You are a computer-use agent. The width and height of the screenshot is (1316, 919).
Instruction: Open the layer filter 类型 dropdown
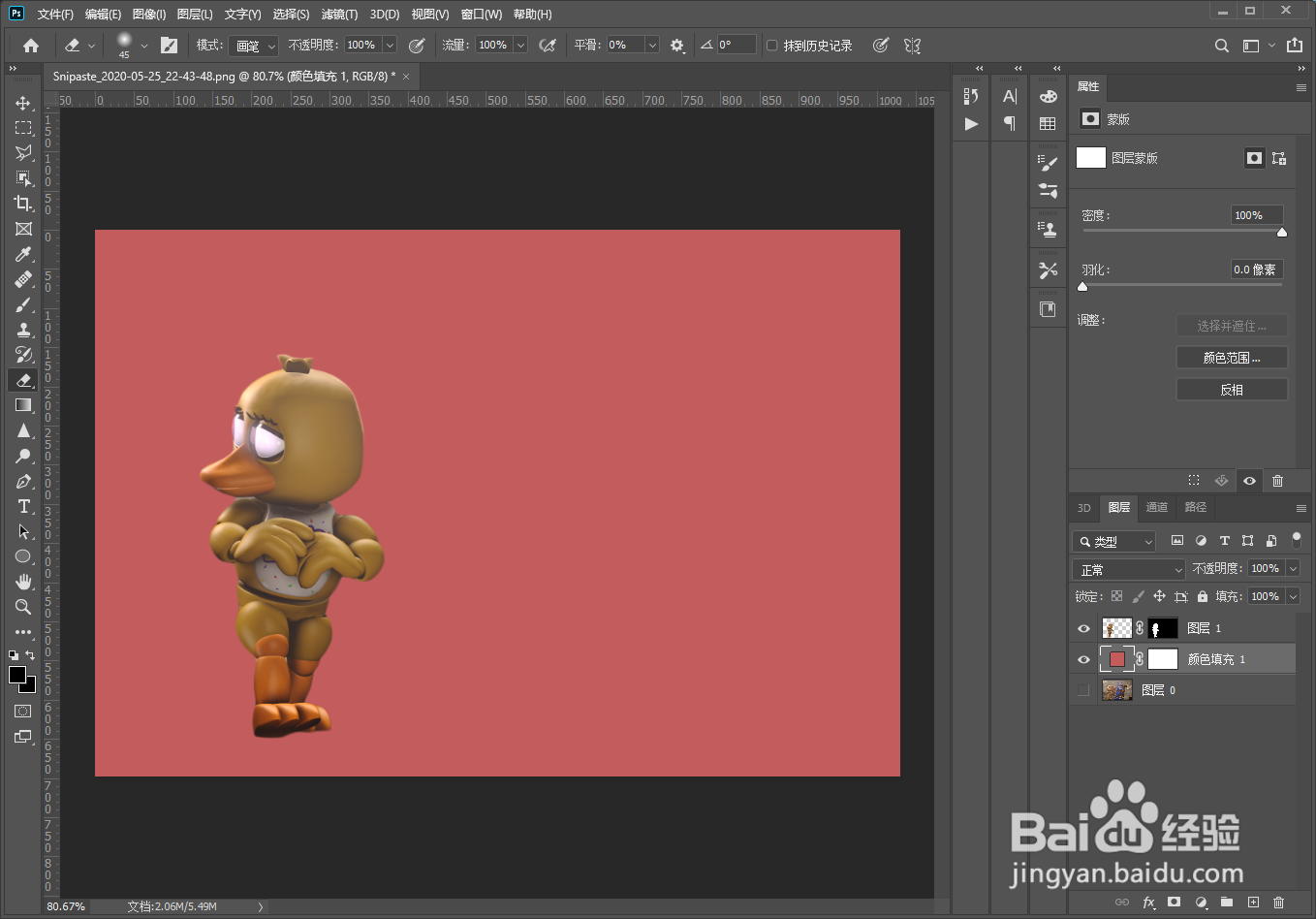click(1114, 541)
